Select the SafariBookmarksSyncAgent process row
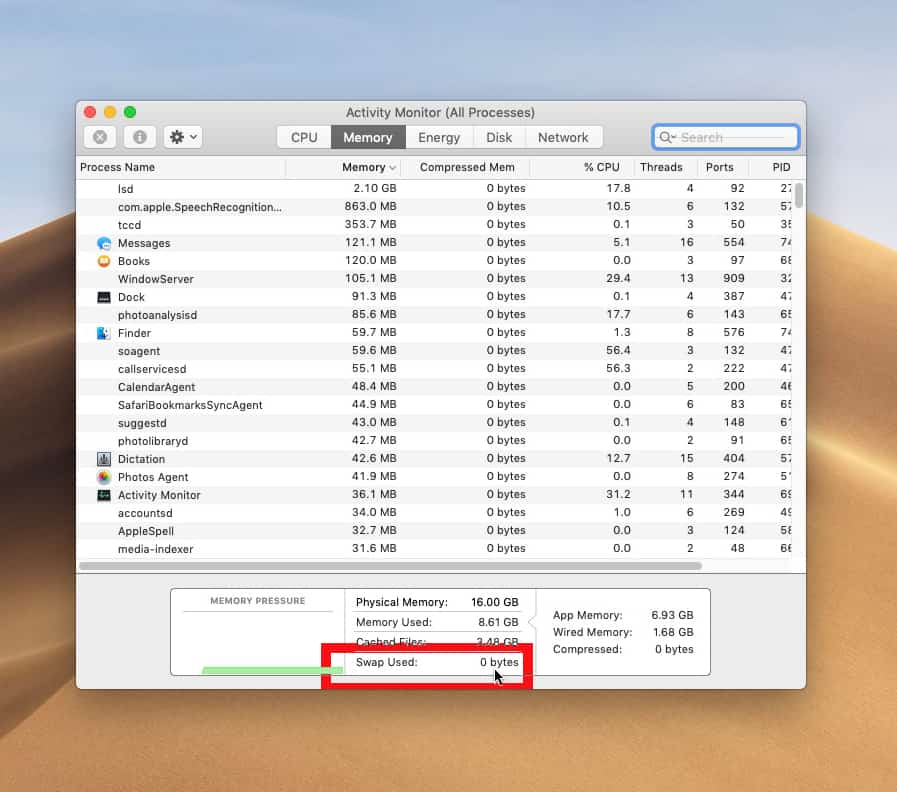 tap(435, 405)
